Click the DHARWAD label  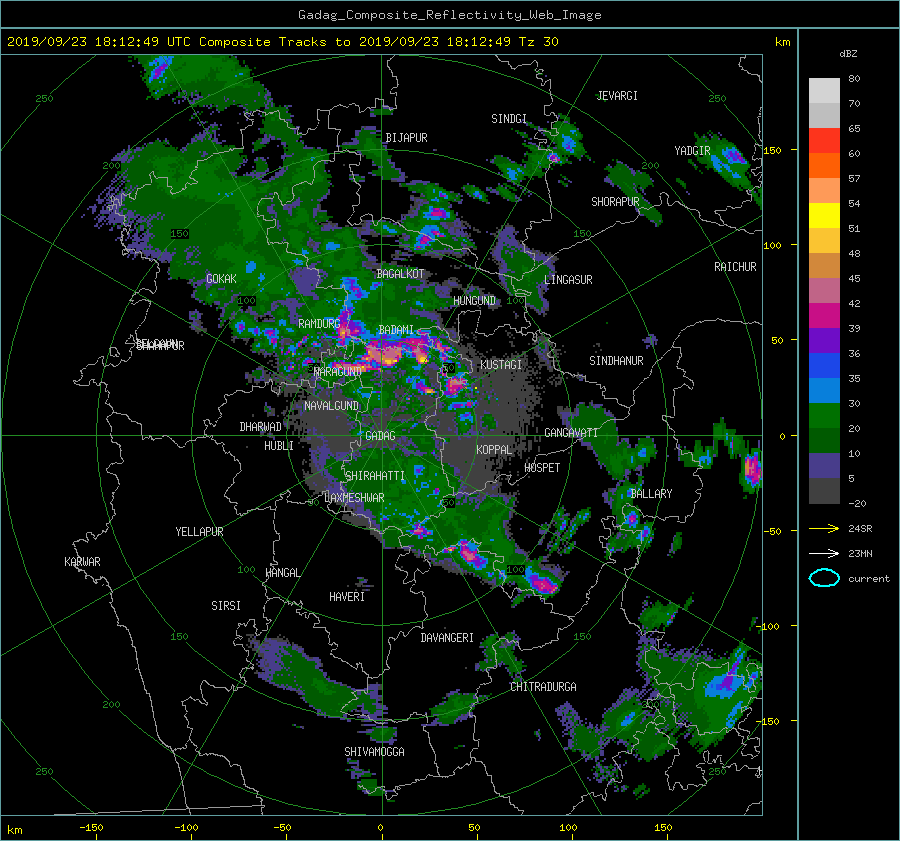click(x=261, y=427)
